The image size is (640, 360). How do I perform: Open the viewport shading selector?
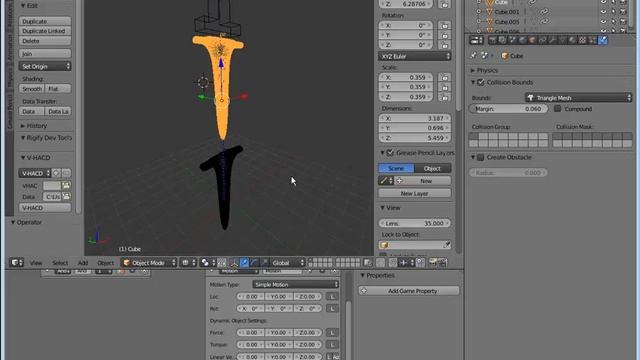point(189,262)
